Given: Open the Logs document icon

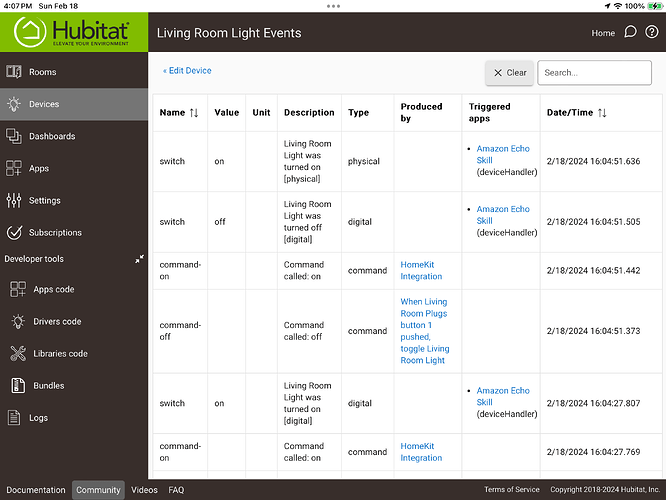Looking at the screenshot, I should 14,418.
